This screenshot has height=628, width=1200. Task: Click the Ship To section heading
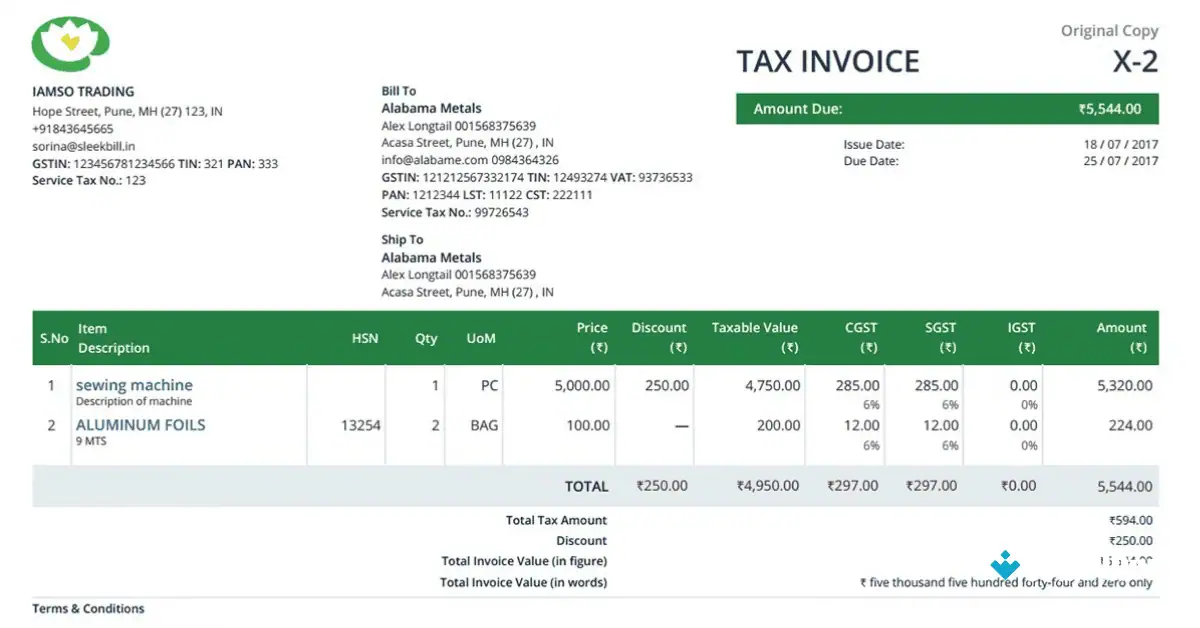coord(403,239)
